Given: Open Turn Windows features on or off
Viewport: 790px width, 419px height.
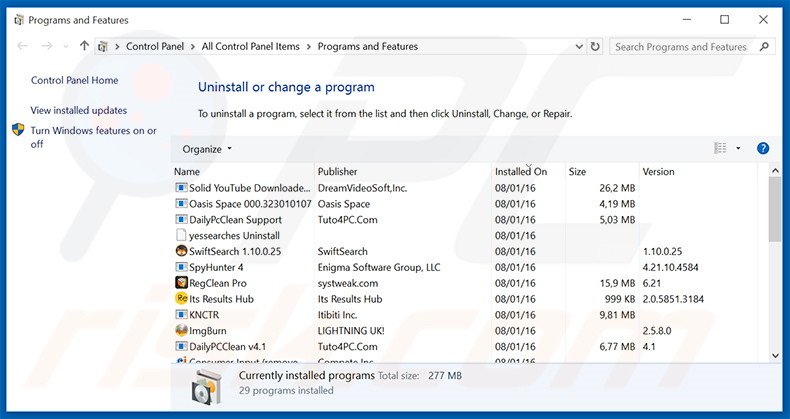Looking at the screenshot, I should click(93, 137).
